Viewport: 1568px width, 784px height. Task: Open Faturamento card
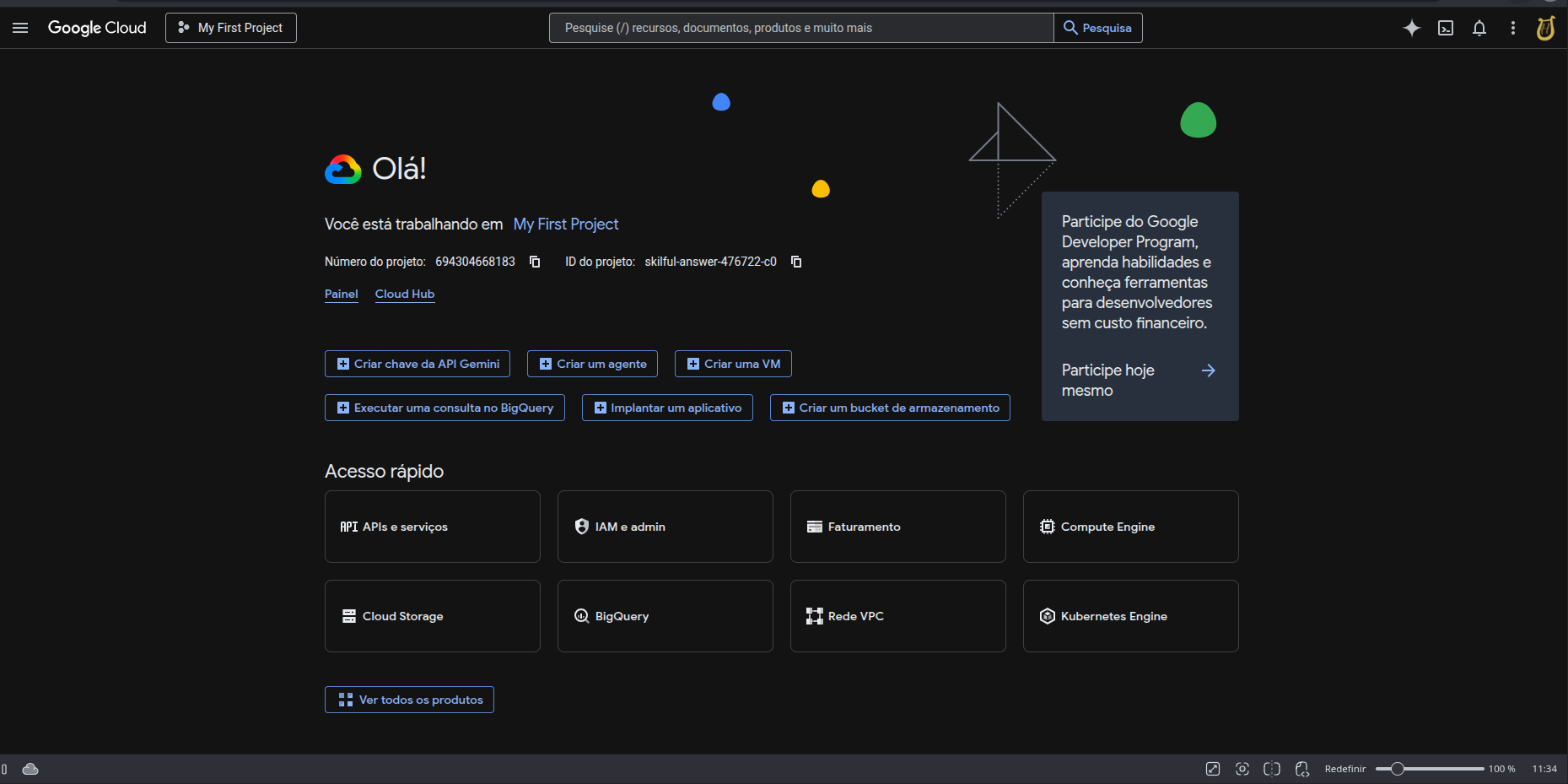[x=898, y=527]
